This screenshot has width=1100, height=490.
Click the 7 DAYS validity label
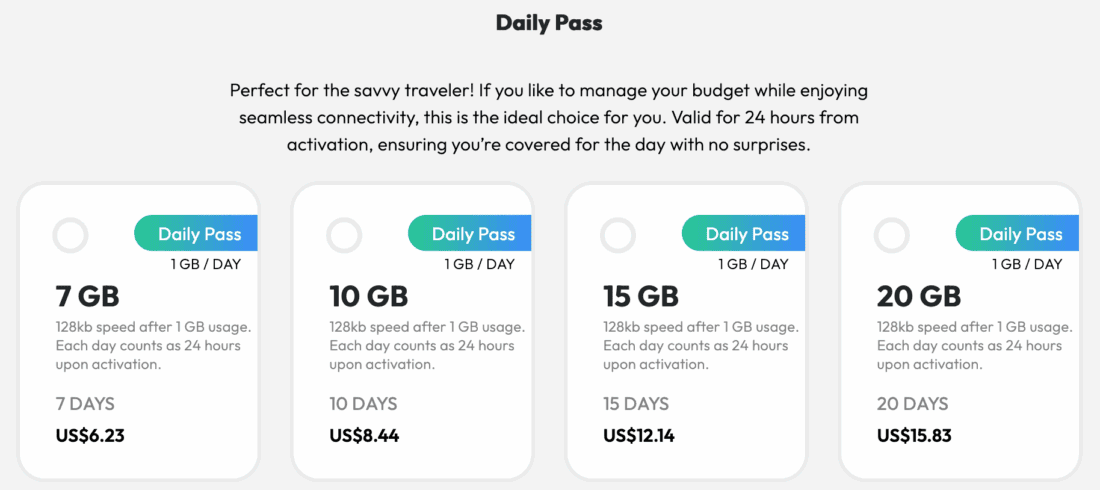tap(85, 404)
